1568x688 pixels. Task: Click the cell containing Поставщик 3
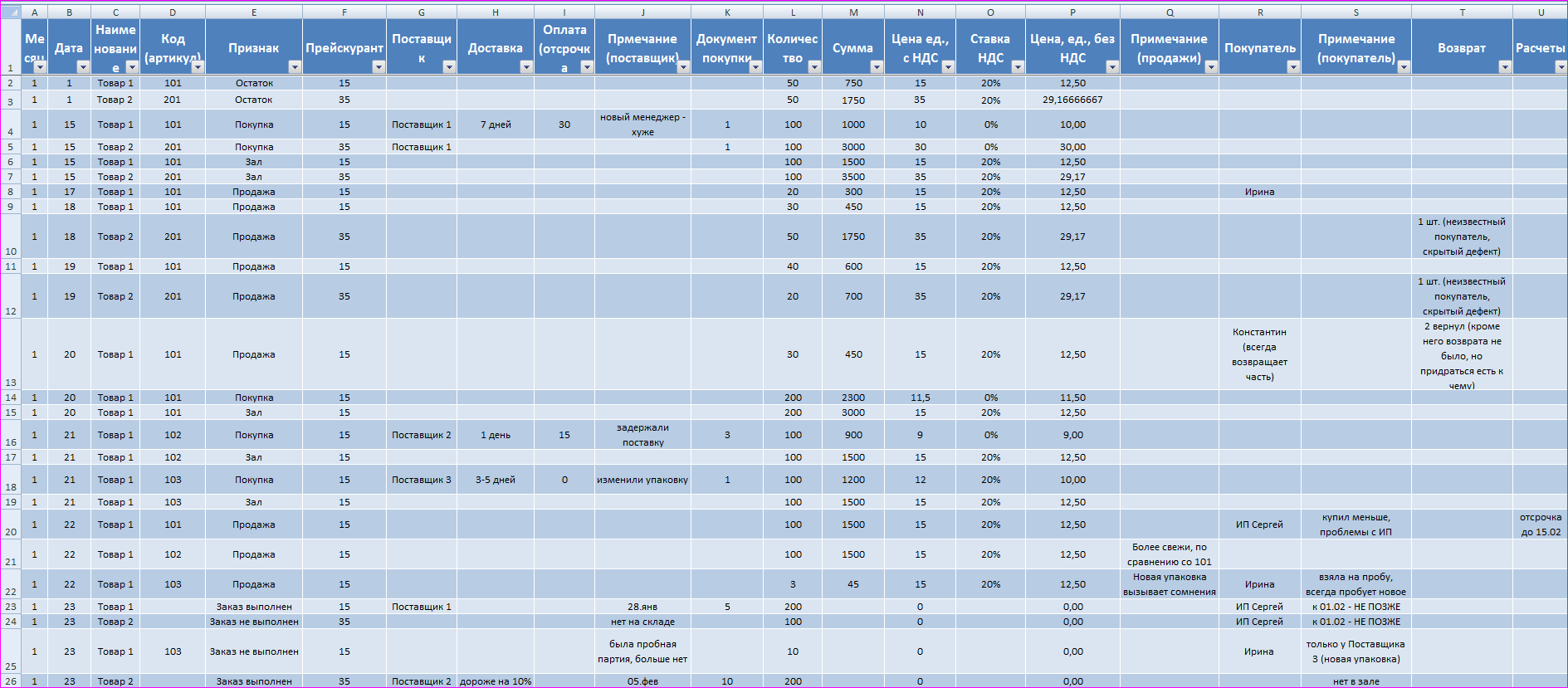tap(422, 480)
